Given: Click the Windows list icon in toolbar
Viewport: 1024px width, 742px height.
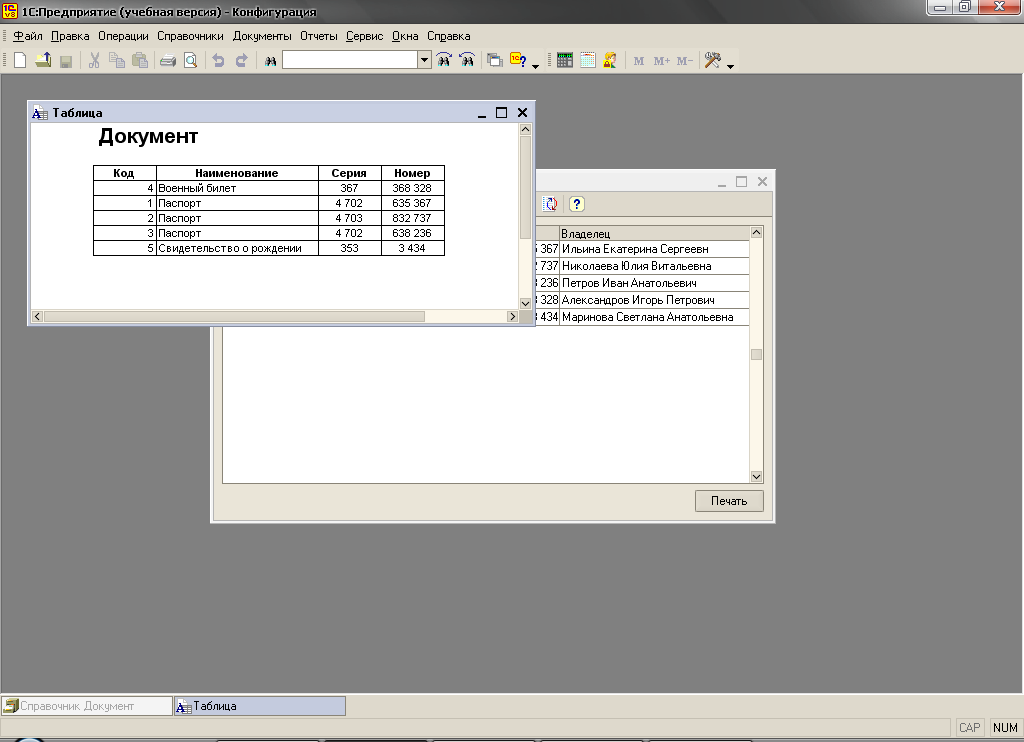Looking at the screenshot, I should [x=495, y=61].
